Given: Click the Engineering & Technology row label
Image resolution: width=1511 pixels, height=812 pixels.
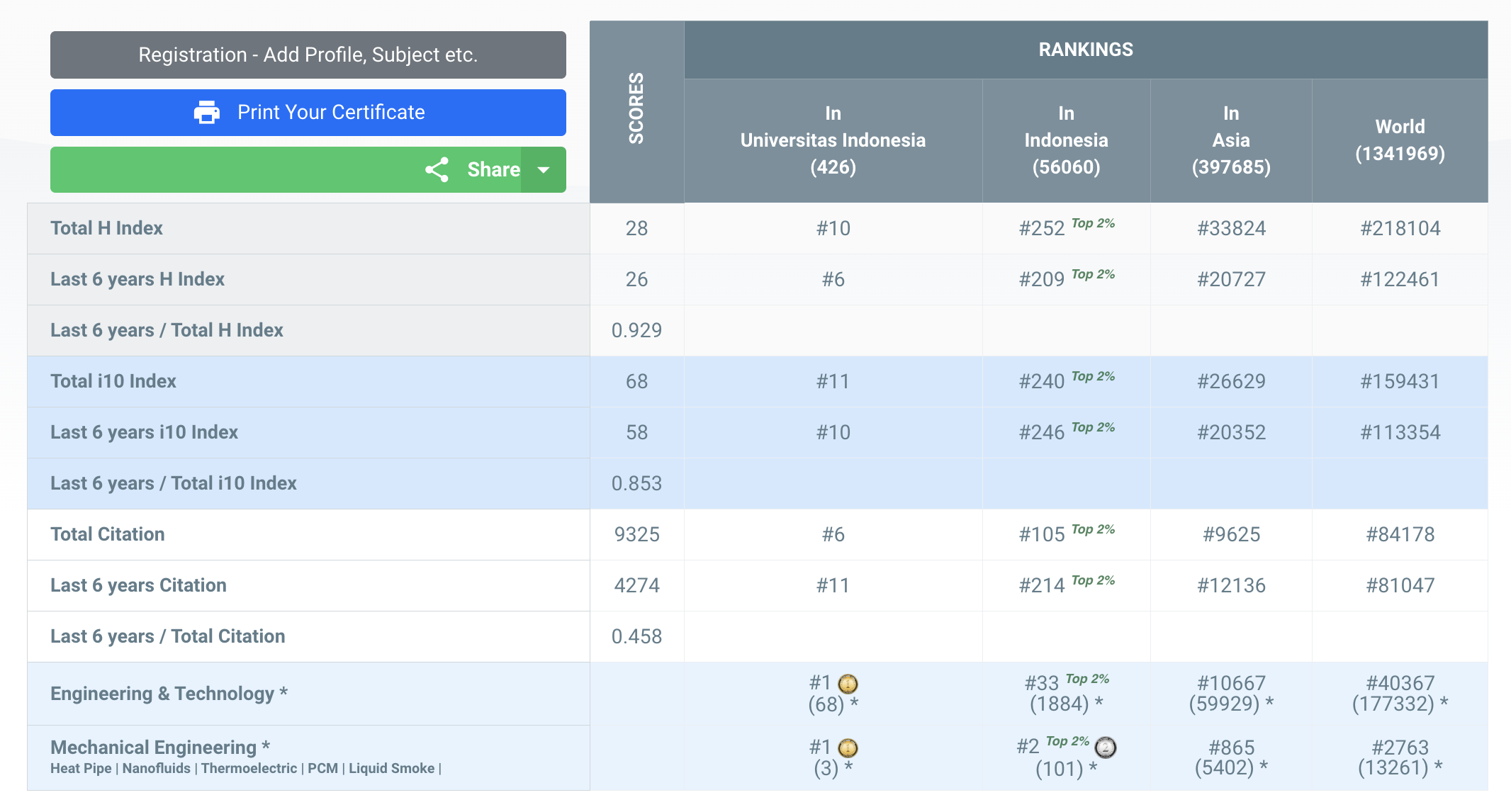Looking at the screenshot, I should (169, 694).
